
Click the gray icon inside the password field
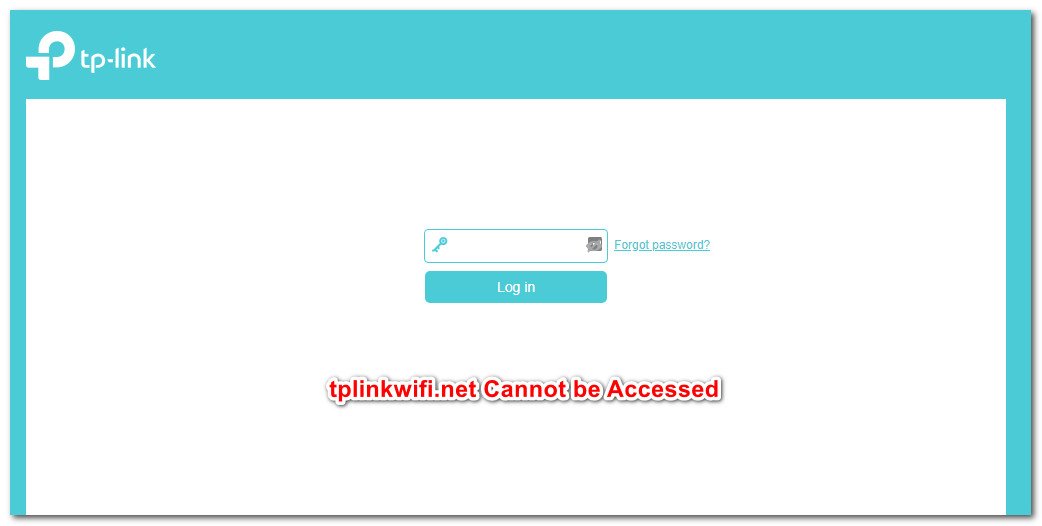click(x=594, y=244)
